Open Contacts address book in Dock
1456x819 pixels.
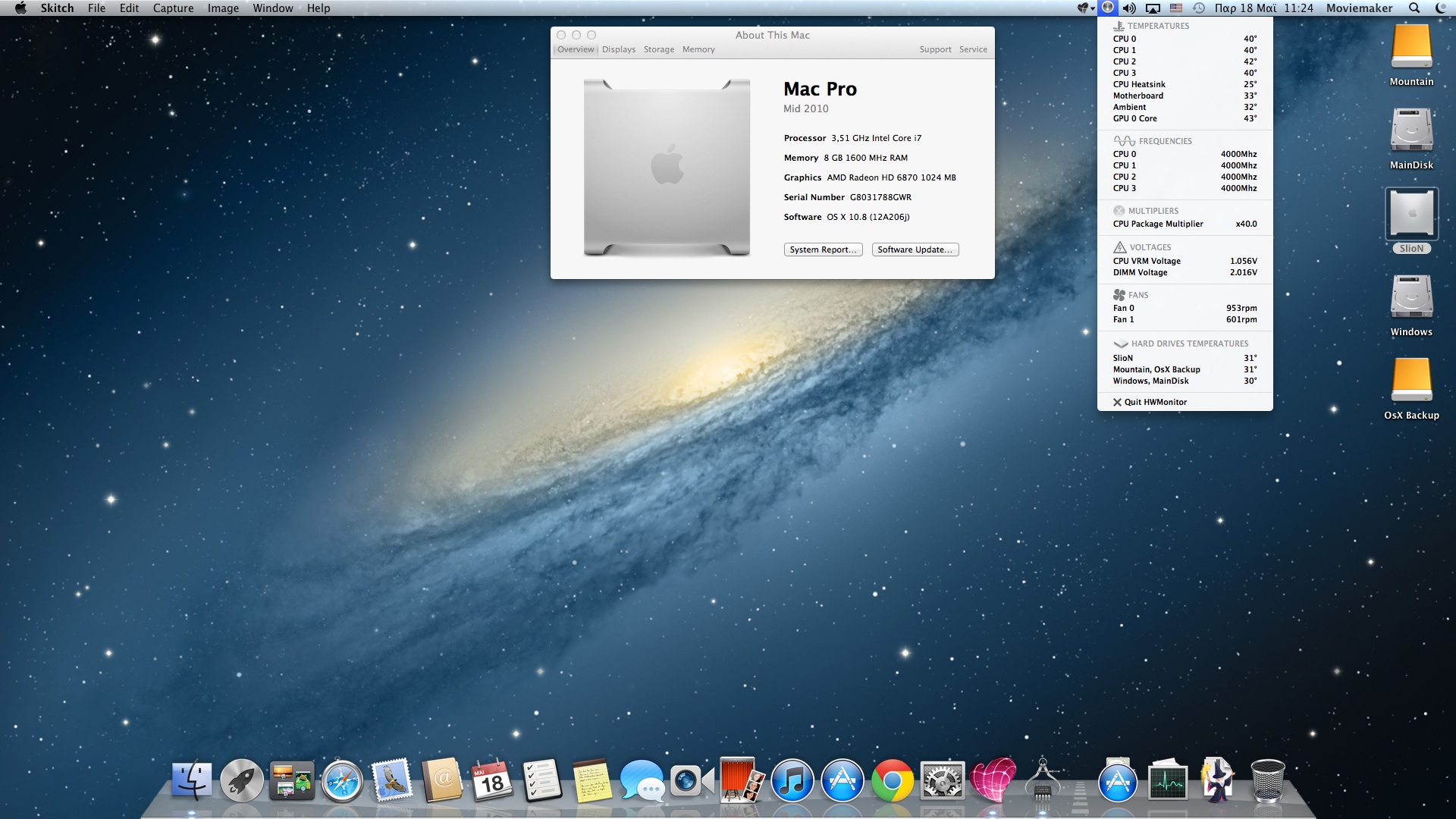coord(442,780)
